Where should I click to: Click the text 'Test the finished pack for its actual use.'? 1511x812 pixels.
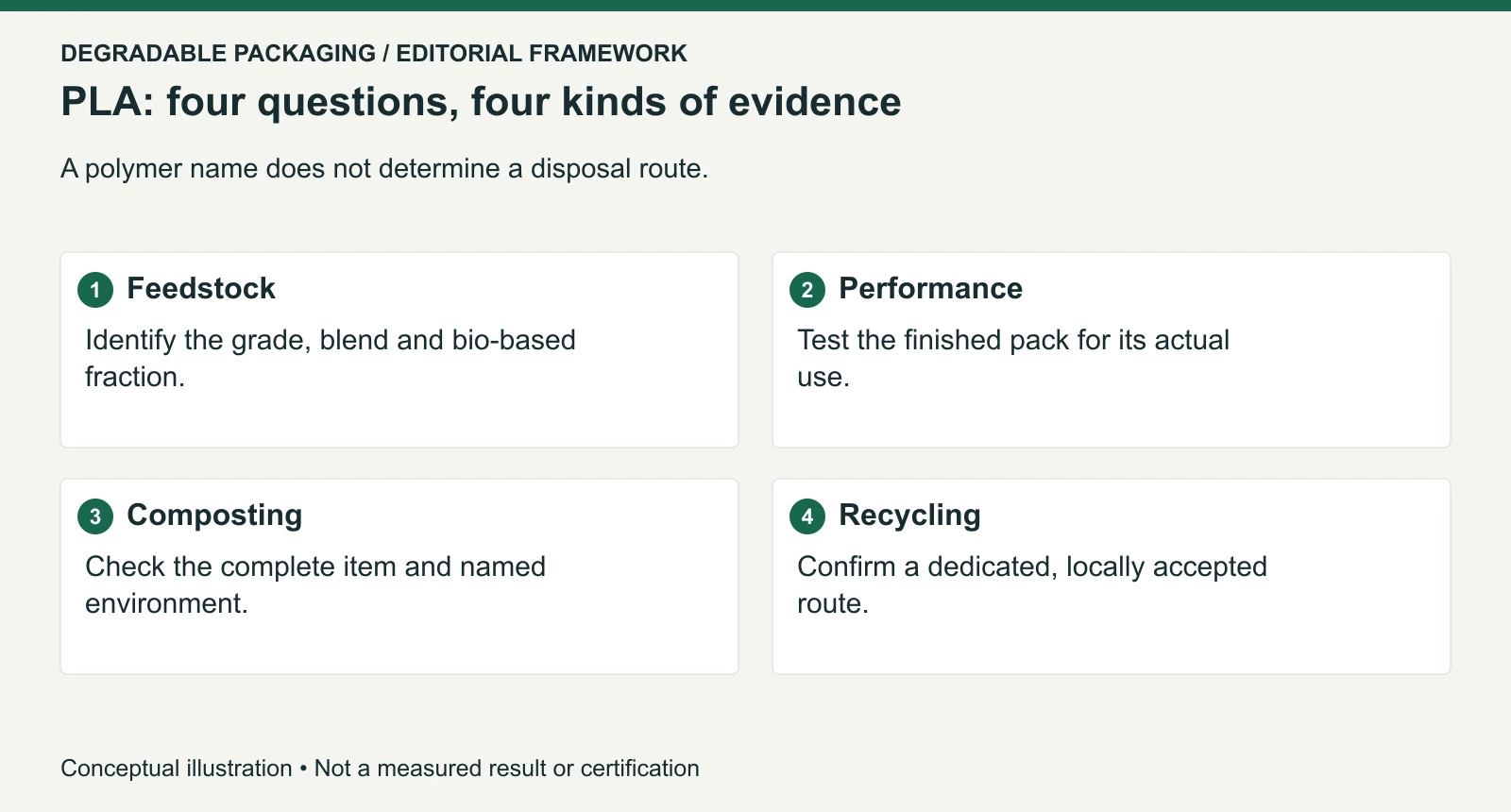pyautogui.click(x=1013, y=358)
